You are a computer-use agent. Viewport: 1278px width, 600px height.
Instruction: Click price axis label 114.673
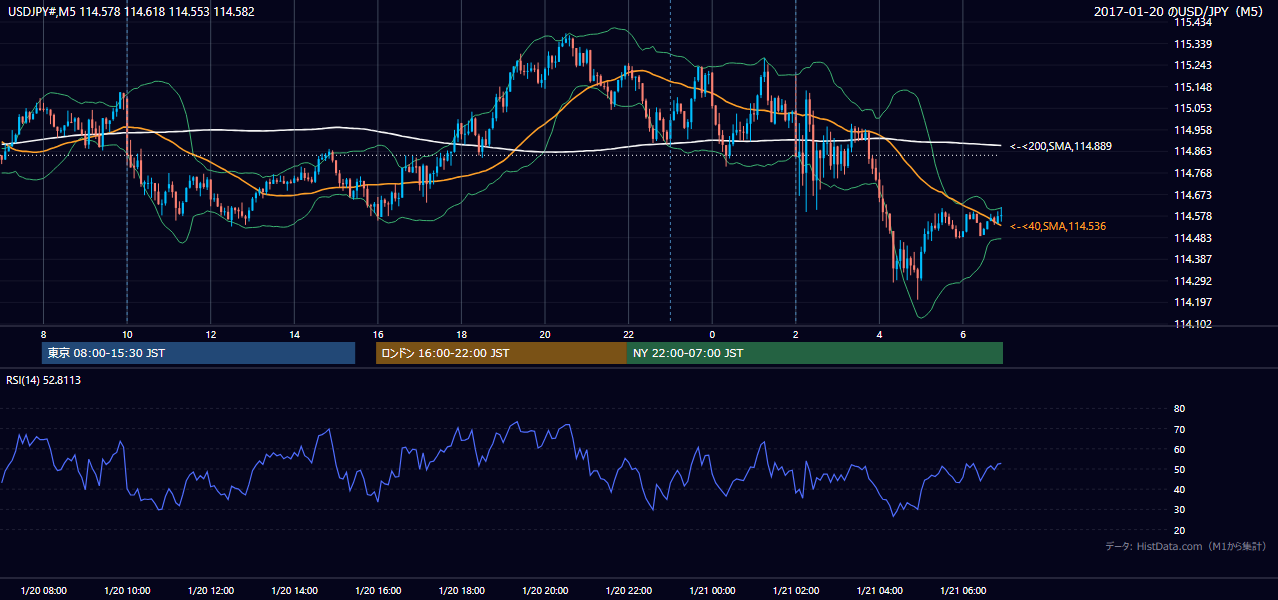(x=1193, y=195)
